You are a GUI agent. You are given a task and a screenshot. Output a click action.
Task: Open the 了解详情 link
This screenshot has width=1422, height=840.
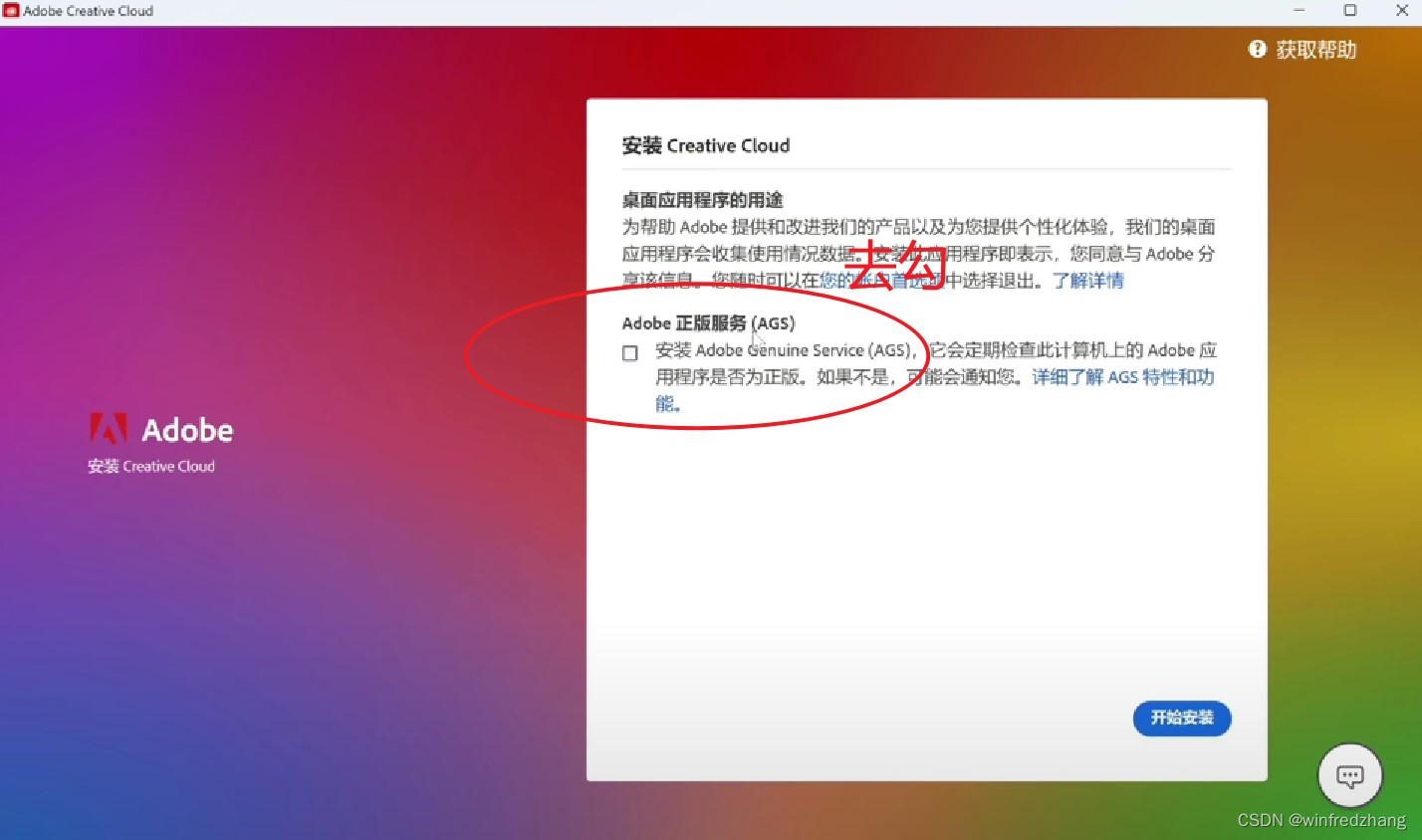[1088, 281]
